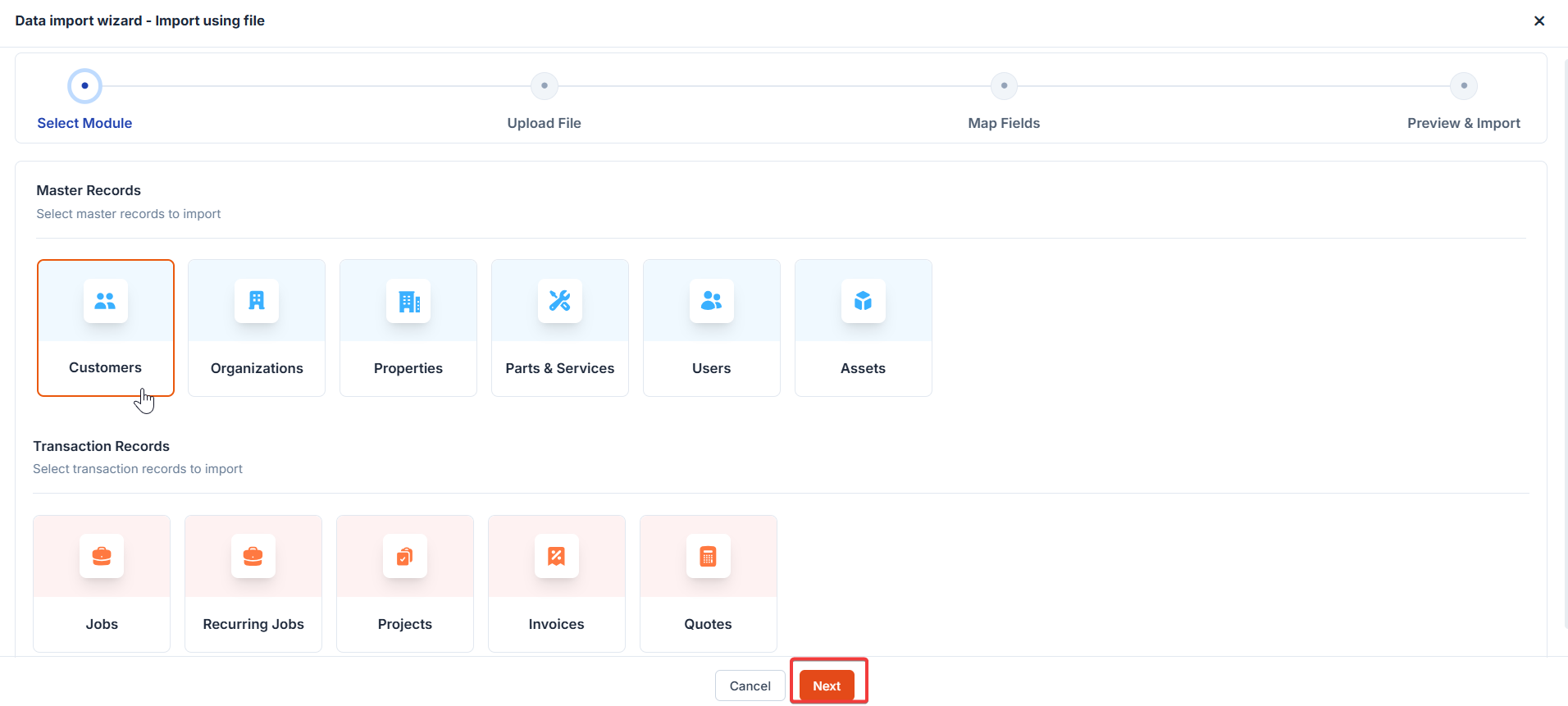Click the Next button
This screenshot has height=706, width=1568.
(x=827, y=686)
